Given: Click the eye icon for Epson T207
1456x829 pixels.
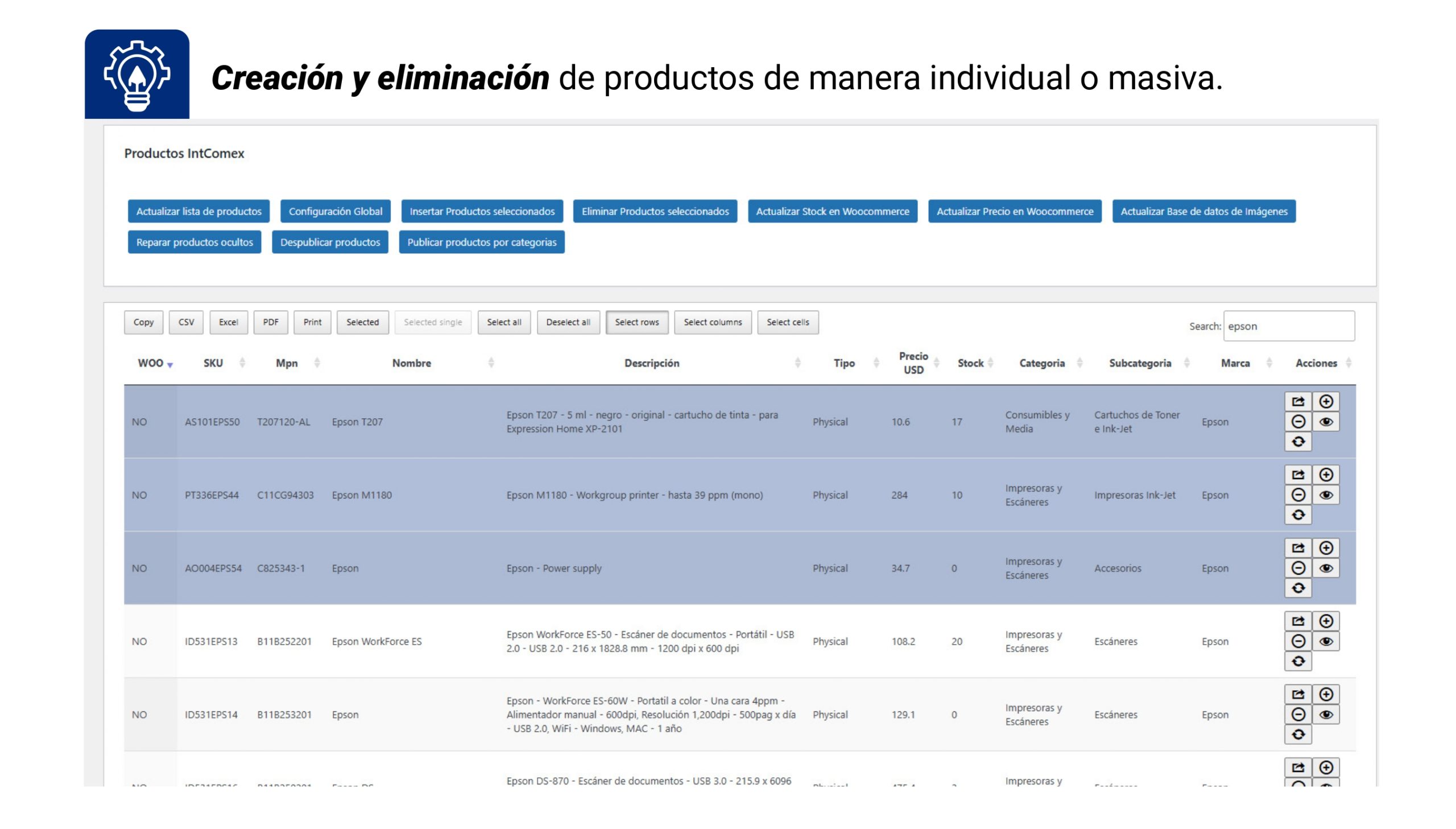Looking at the screenshot, I should (1327, 422).
